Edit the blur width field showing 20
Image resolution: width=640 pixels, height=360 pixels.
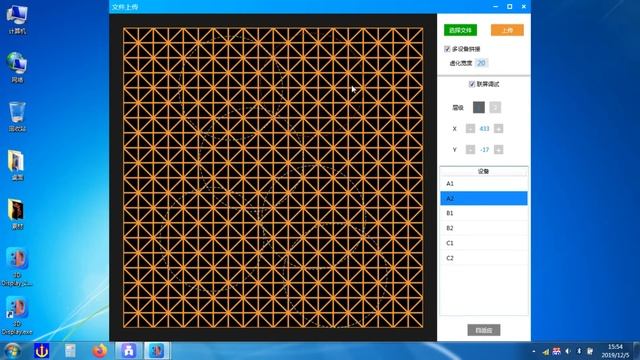coord(481,63)
